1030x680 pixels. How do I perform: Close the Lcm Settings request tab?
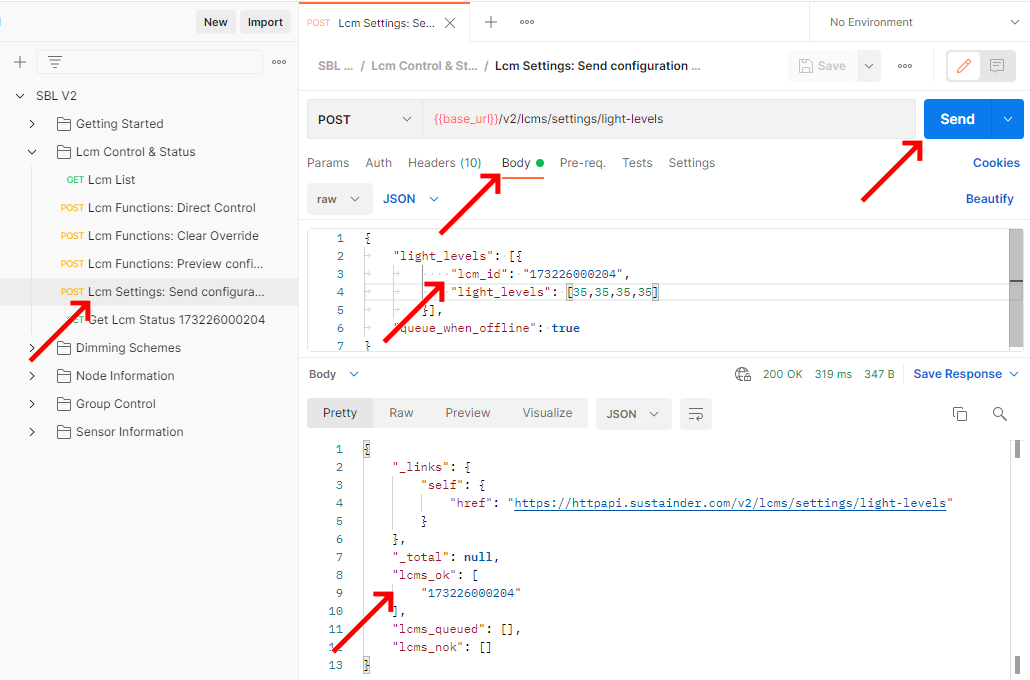pos(451,23)
